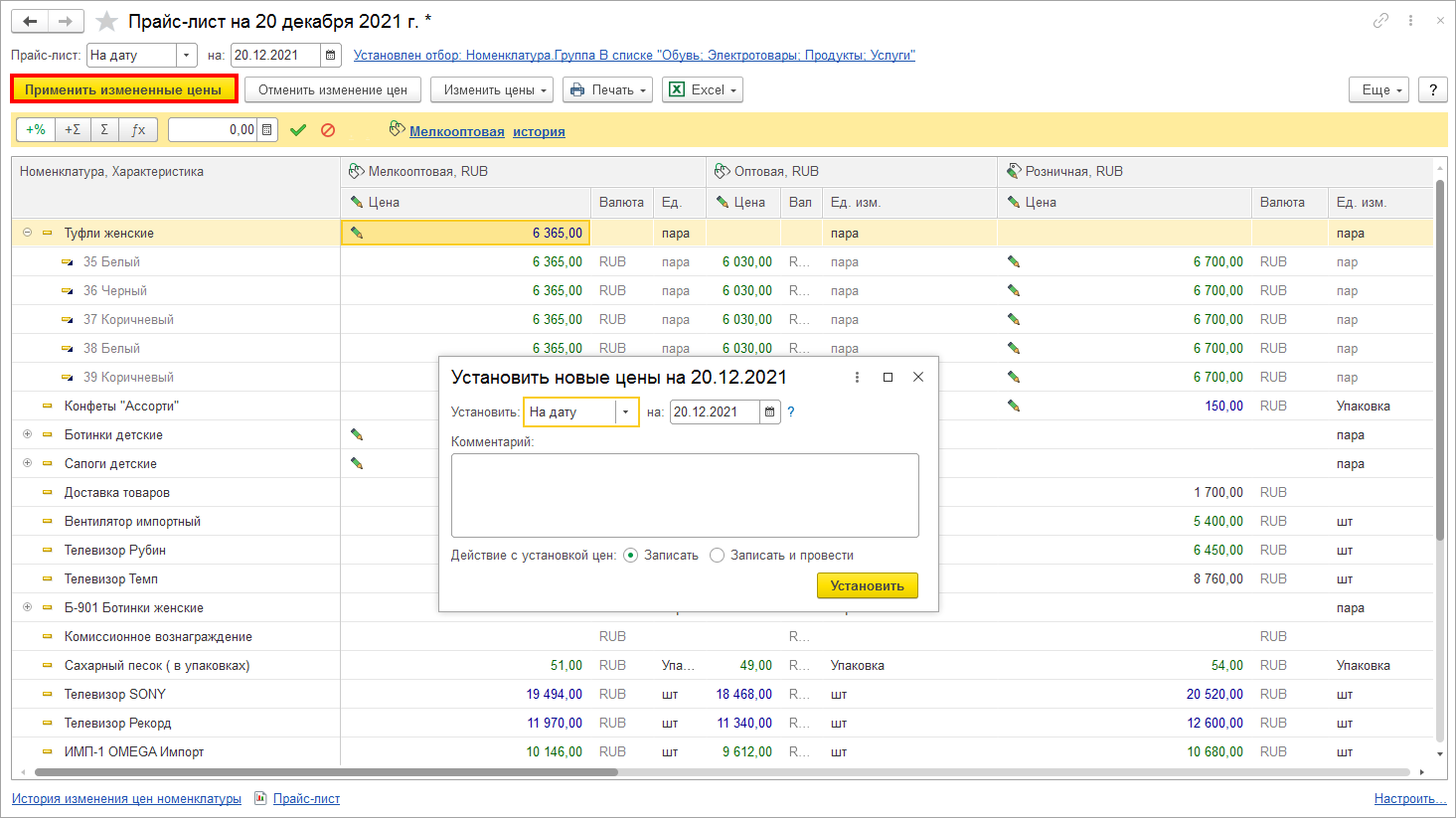Expand the Сапоги детские group
Screen dimensions: 1456x818
27,463
